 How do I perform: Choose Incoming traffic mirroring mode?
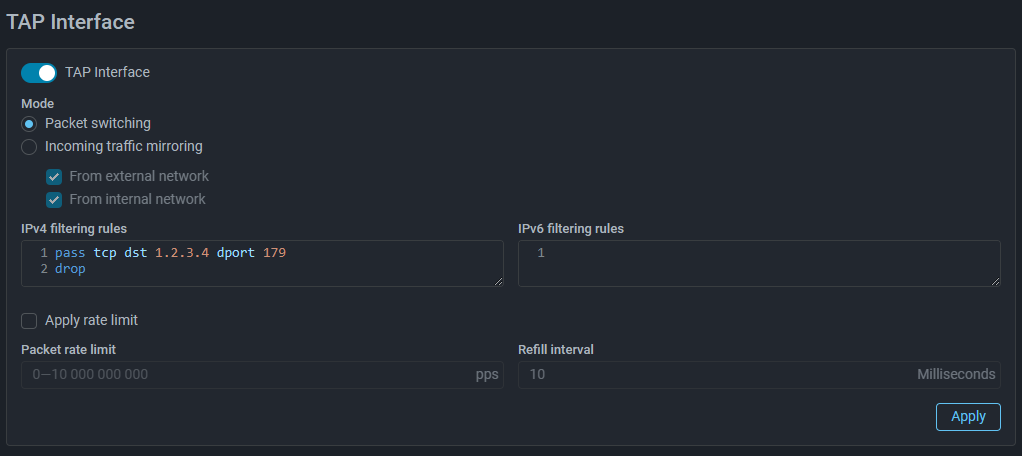click(29, 147)
